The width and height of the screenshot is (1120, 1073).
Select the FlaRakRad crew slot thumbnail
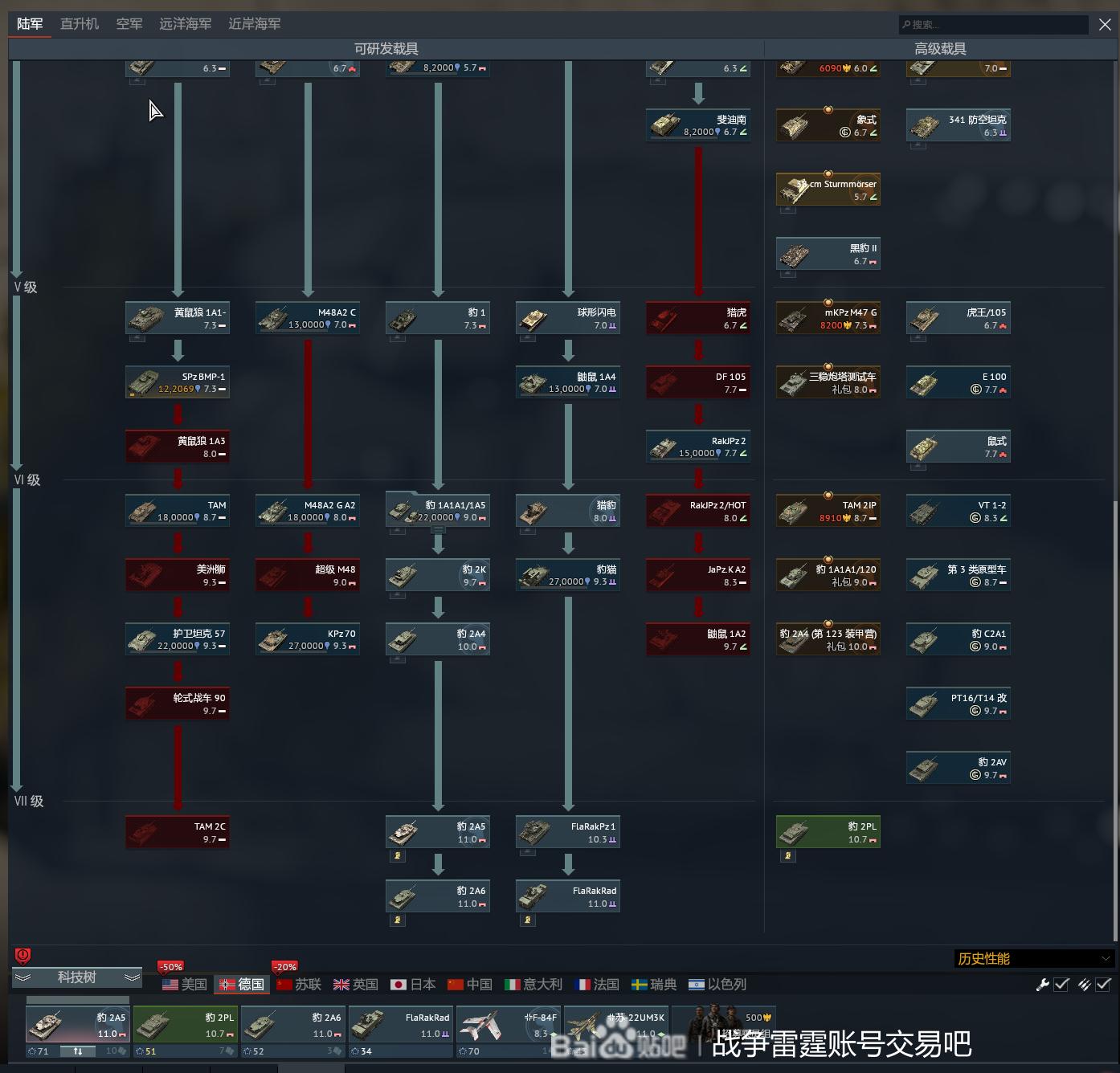(x=401, y=1025)
